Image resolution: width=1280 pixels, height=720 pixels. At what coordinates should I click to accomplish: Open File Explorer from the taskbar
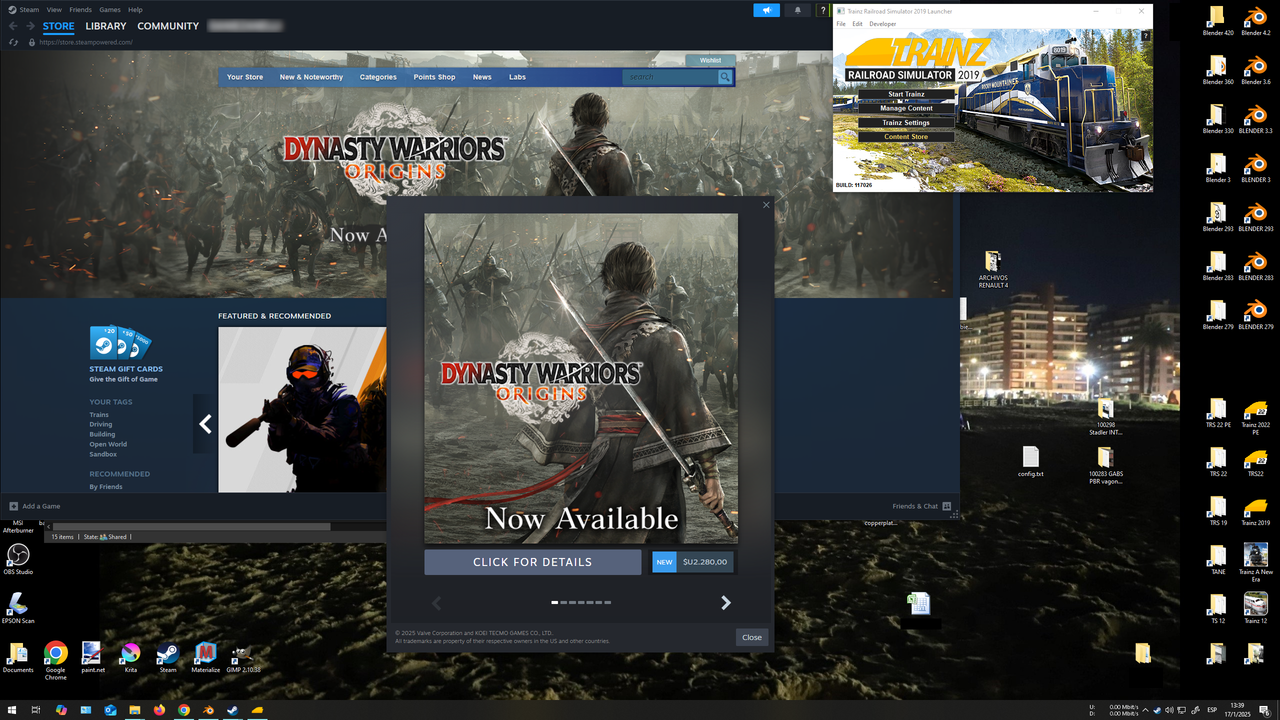point(134,710)
